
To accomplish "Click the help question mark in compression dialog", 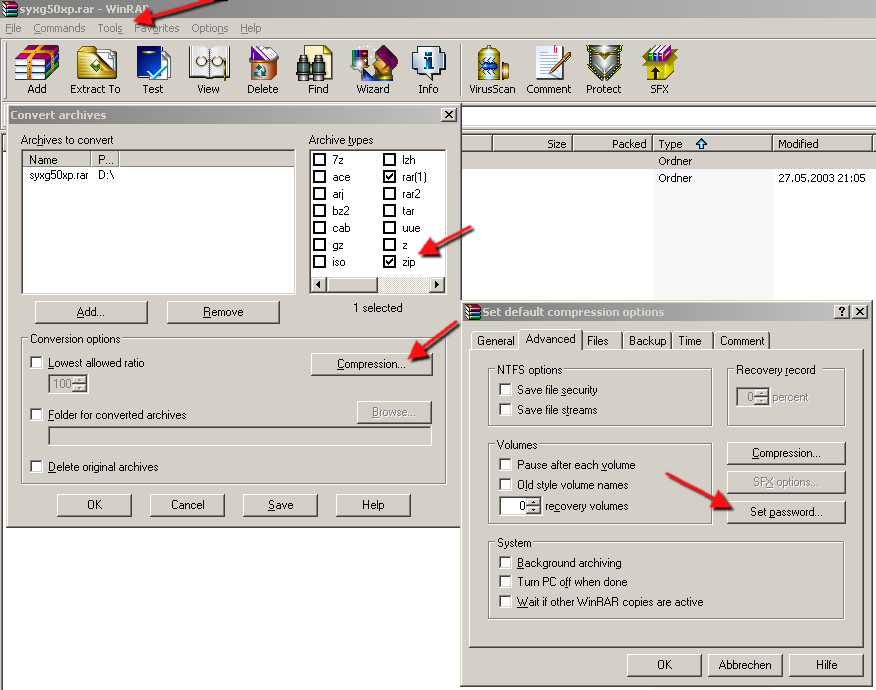I will click(x=841, y=311).
